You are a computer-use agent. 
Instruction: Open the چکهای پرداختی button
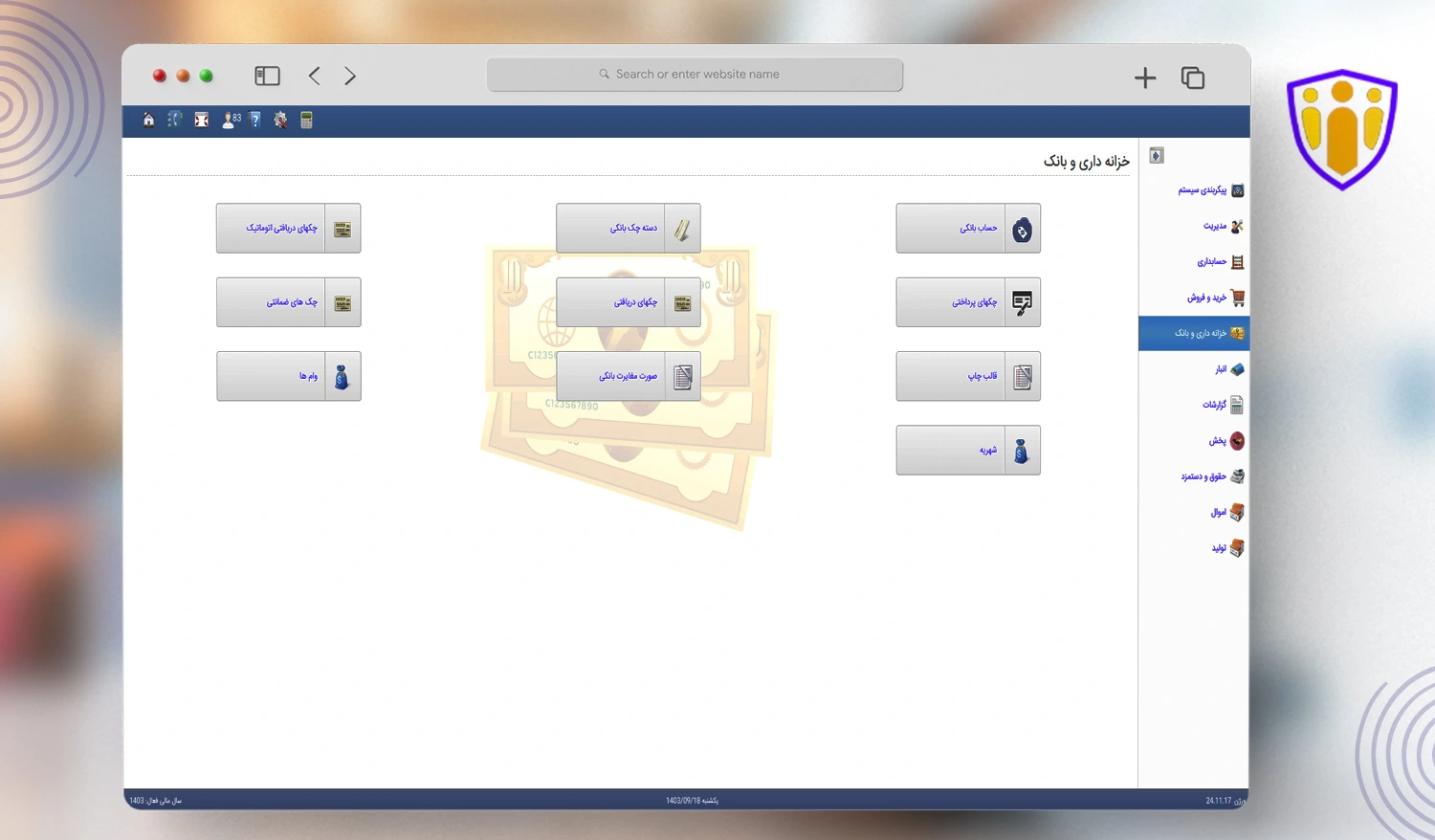coord(968,302)
